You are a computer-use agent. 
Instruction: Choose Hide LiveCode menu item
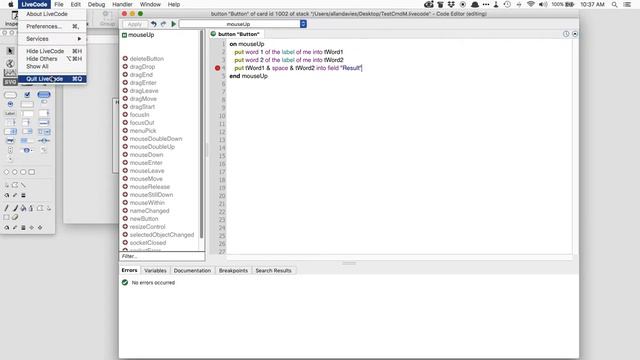click(52, 51)
